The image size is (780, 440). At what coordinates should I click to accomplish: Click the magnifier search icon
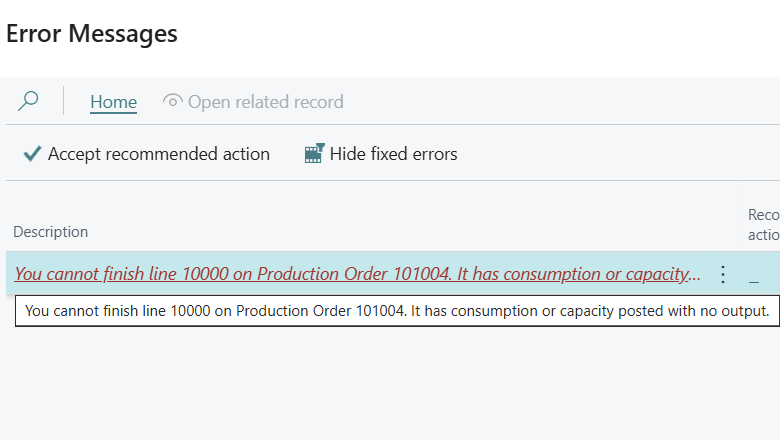(x=28, y=101)
